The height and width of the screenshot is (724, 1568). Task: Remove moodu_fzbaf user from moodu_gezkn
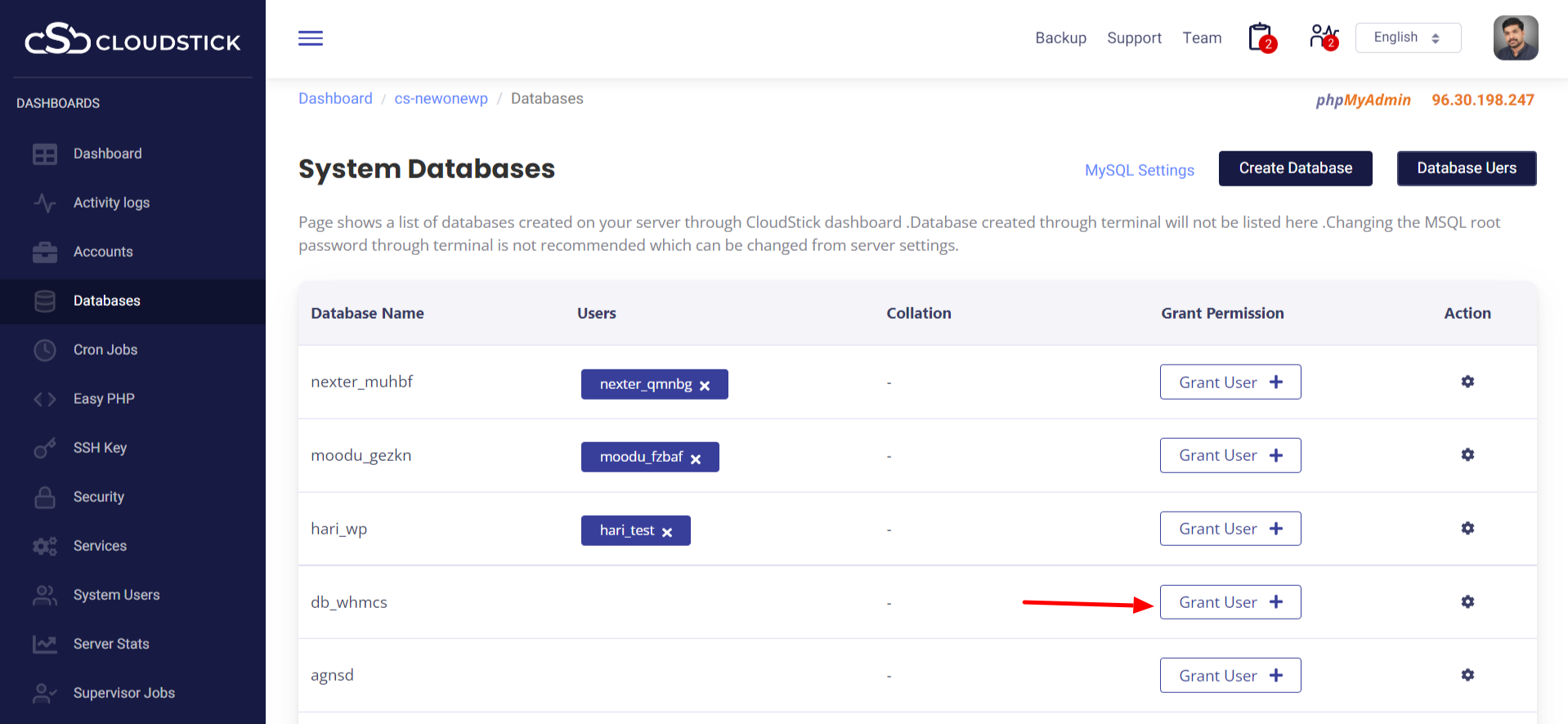tap(696, 459)
